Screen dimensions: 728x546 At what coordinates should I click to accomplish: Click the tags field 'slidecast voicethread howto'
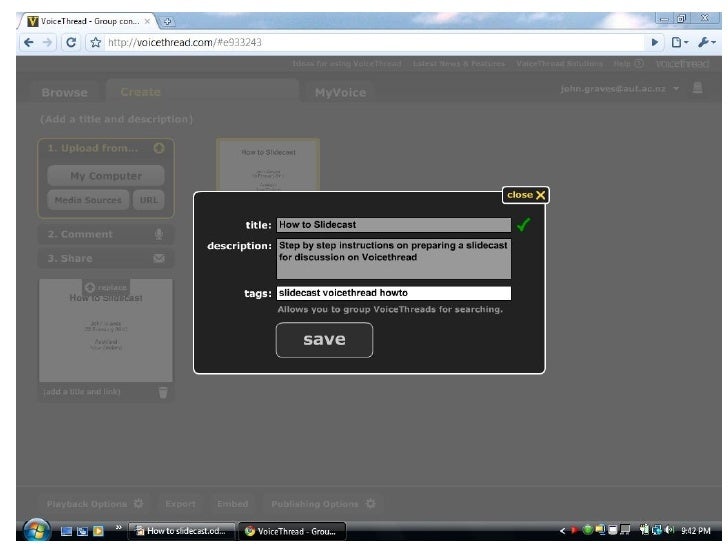394,293
